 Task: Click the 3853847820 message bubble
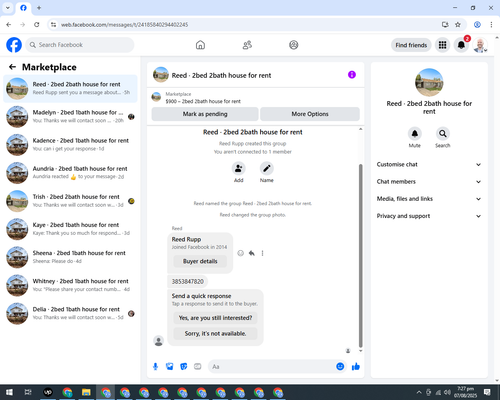pos(188,281)
